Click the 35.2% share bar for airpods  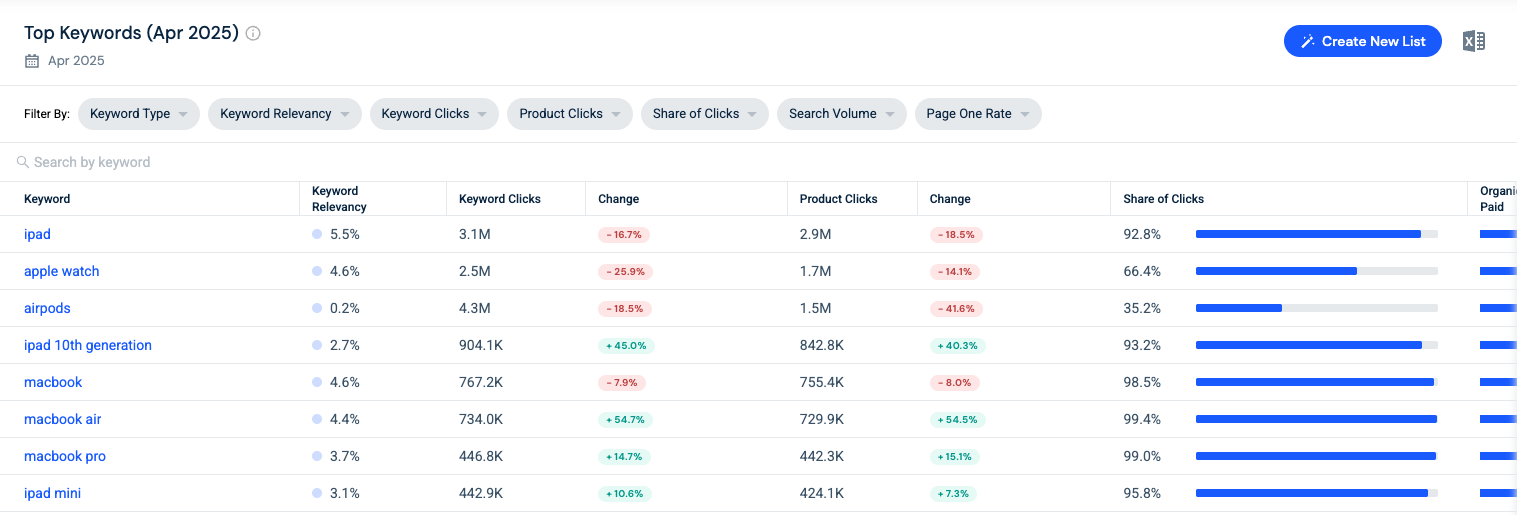1317,308
